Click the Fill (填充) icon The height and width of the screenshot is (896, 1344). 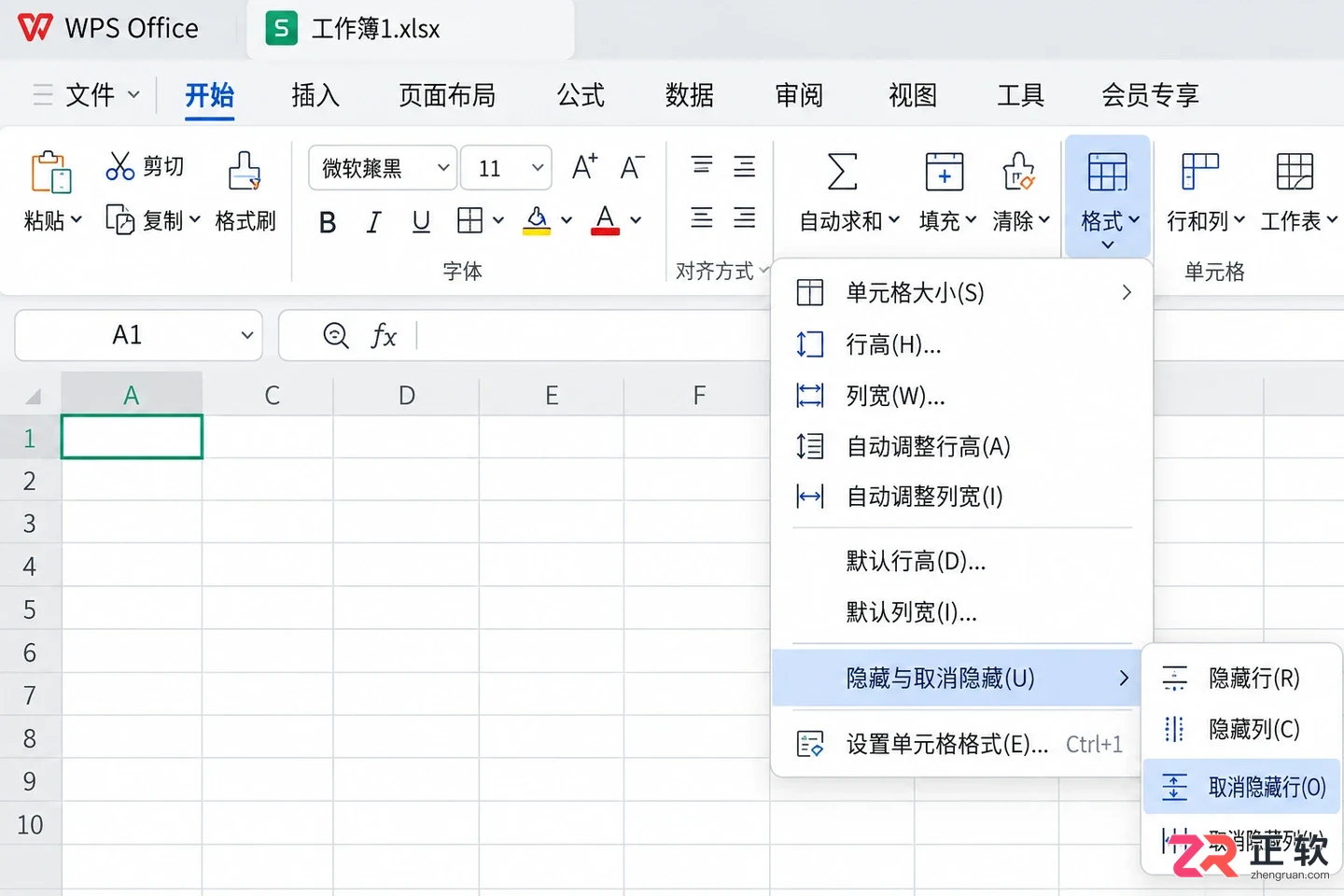pyautogui.click(x=945, y=173)
